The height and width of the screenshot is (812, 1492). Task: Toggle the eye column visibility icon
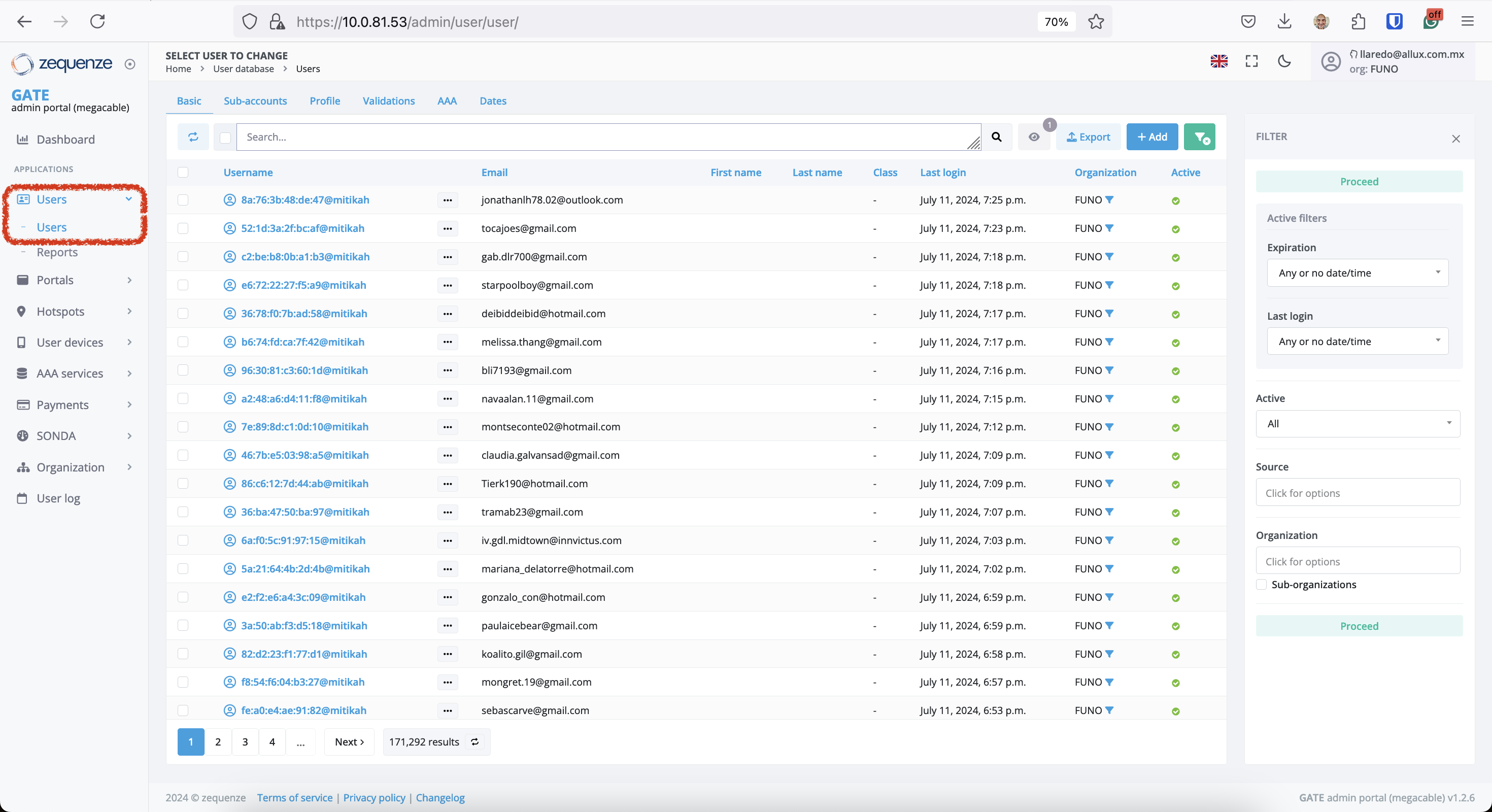coord(1034,137)
